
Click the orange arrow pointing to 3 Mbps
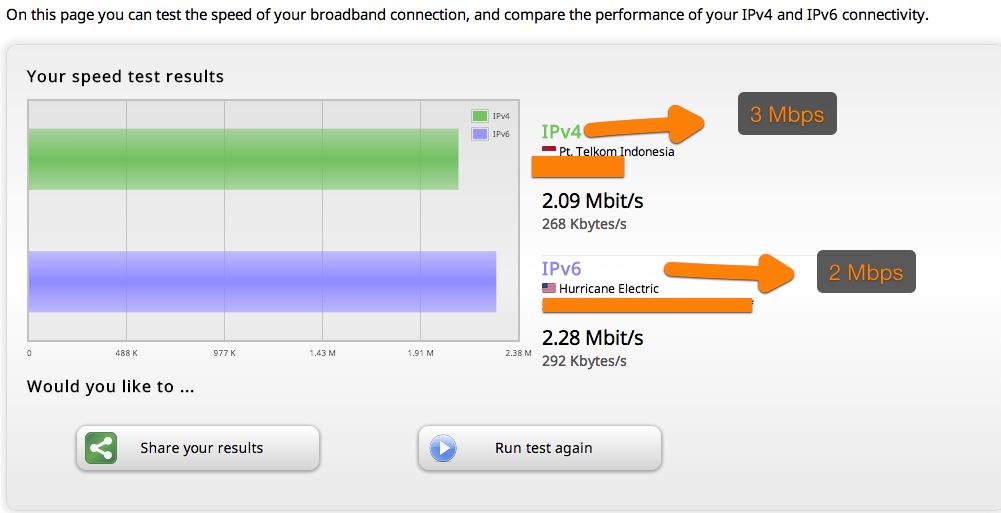(x=644, y=124)
